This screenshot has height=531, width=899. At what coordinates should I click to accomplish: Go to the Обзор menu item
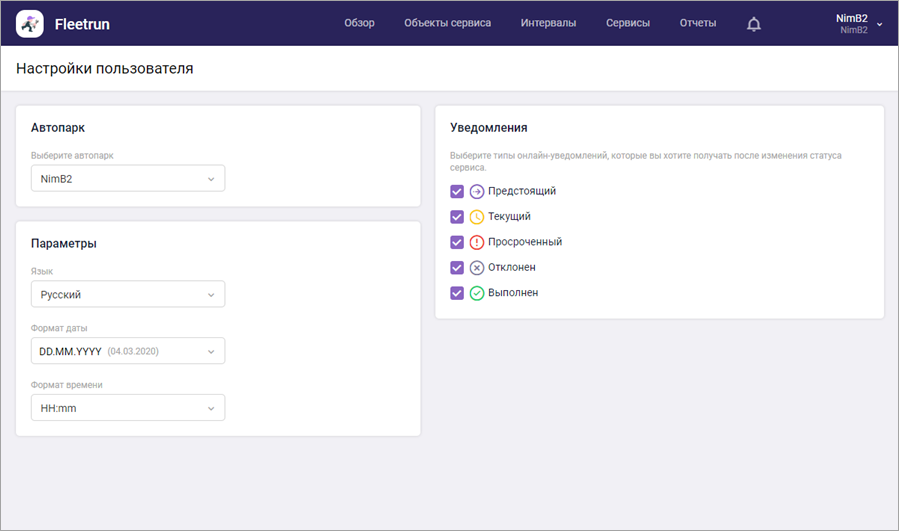[359, 23]
